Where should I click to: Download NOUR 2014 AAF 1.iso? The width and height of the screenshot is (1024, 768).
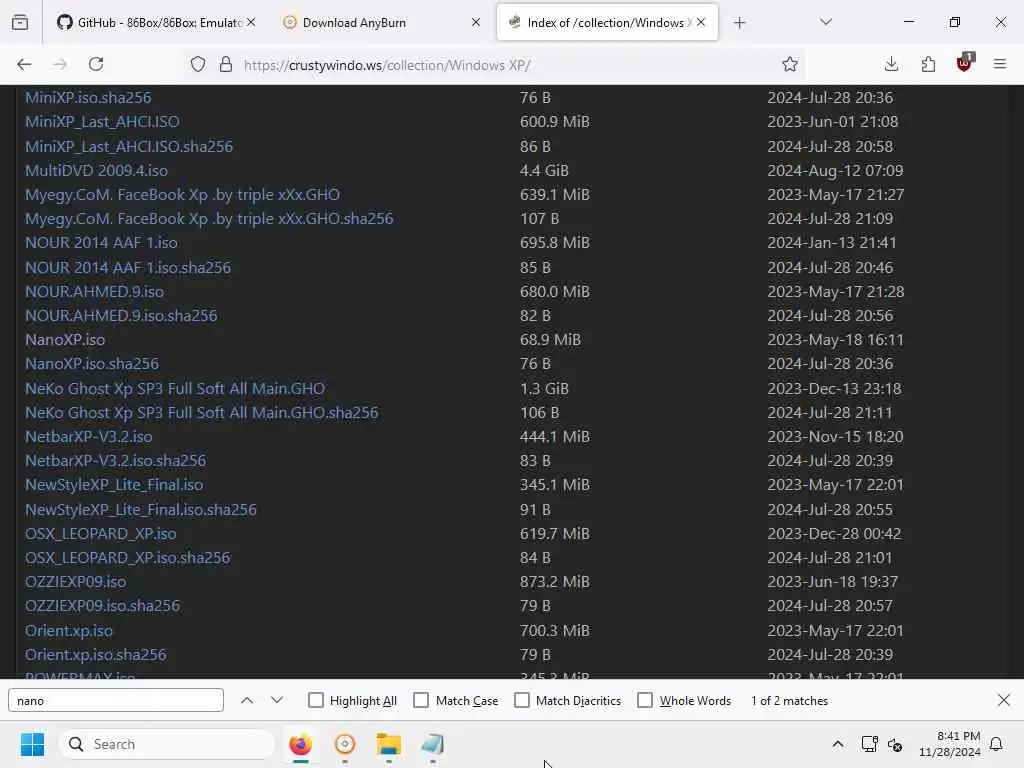(x=101, y=243)
